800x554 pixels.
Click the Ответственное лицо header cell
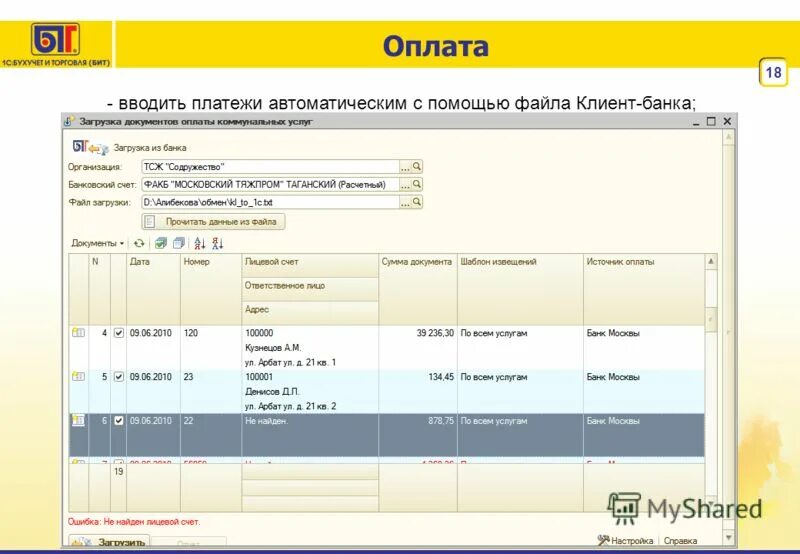[310, 289]
